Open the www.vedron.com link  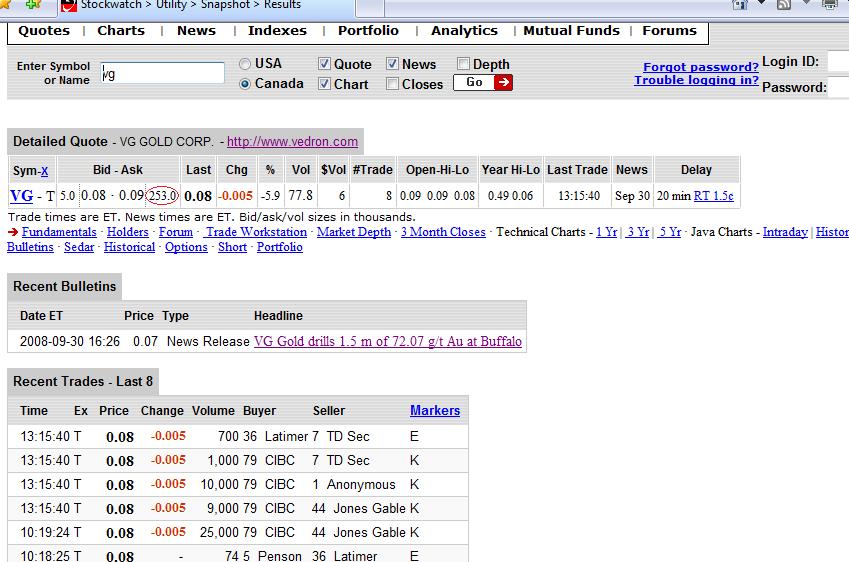(x=292, y=142)
